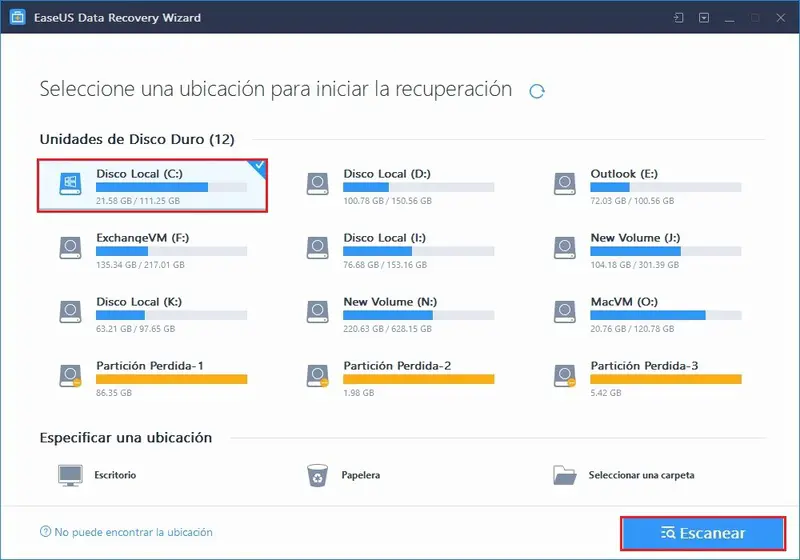Image resolution: width=800 pixels, height=560 pixels.
Task: Click the Outlook (E:) usage bar
Action: (666, 187)
